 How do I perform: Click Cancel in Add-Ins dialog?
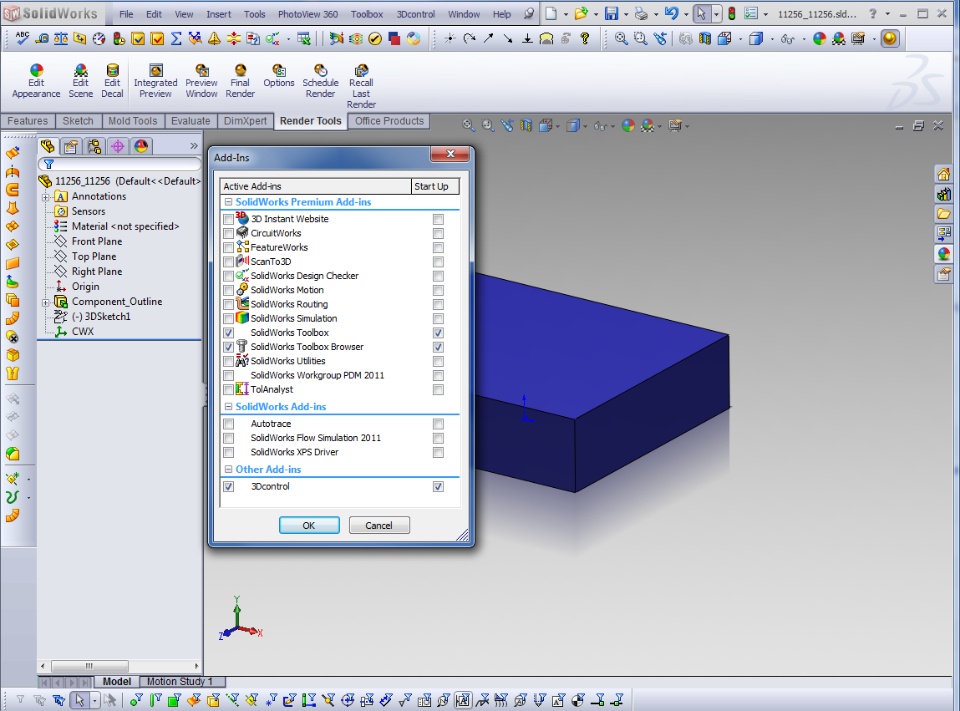379,525
